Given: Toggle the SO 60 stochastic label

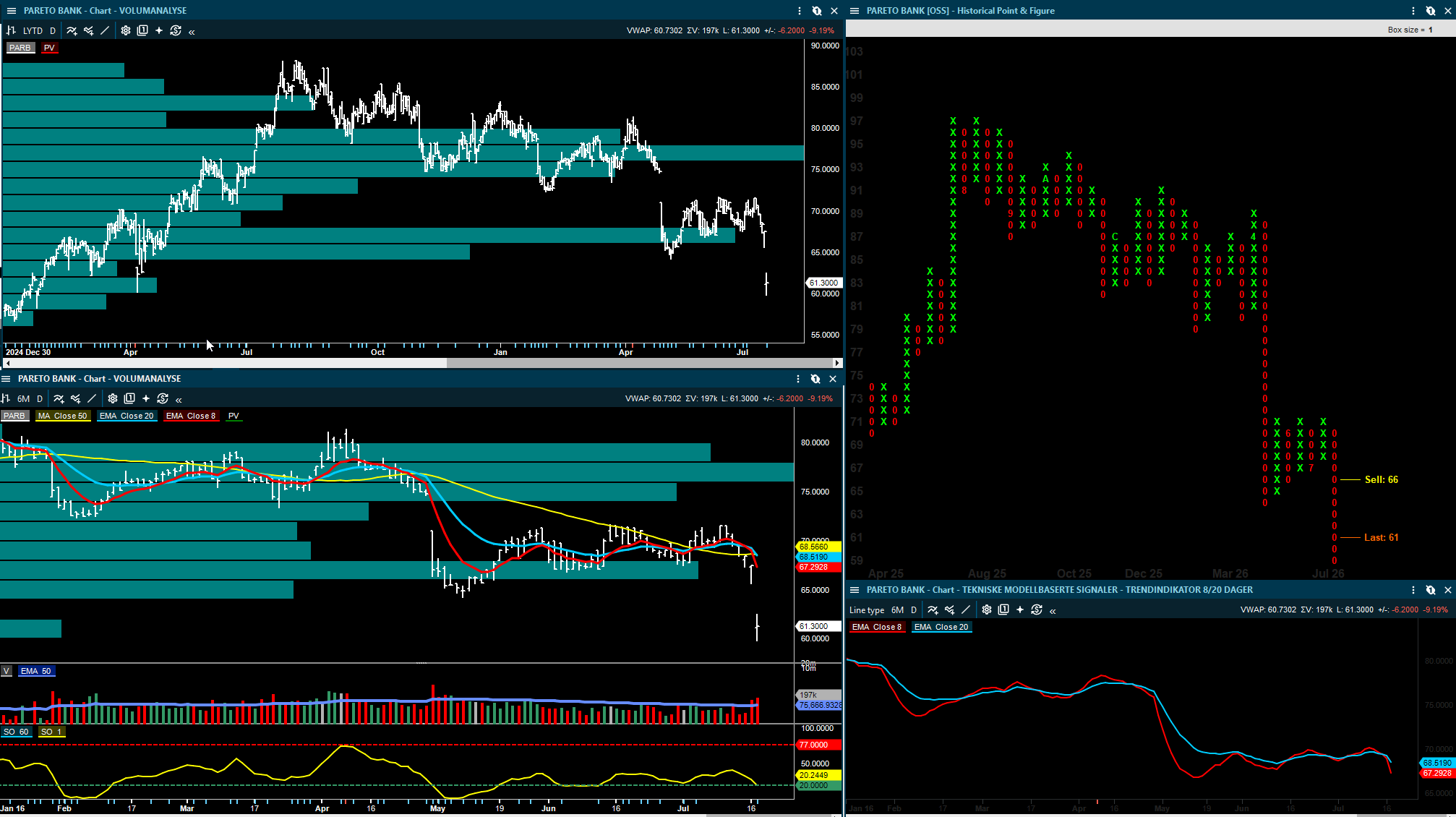Looking at the screenshot, I should [x=16, y=732].
